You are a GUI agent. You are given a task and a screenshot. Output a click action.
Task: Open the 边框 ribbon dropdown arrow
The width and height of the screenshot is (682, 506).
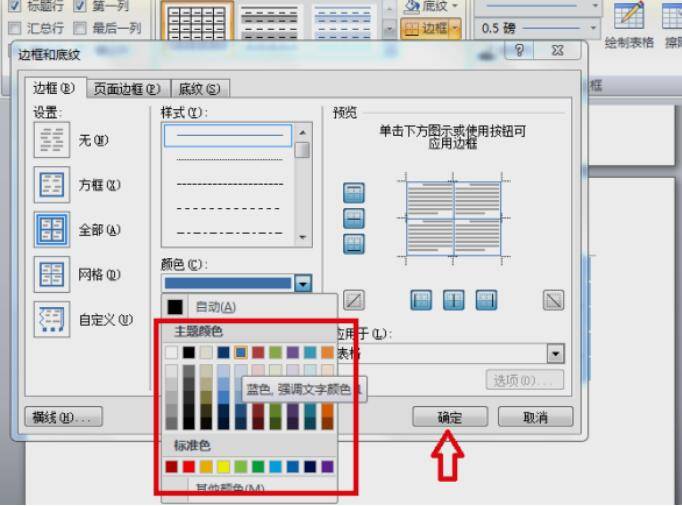(455, 29)
